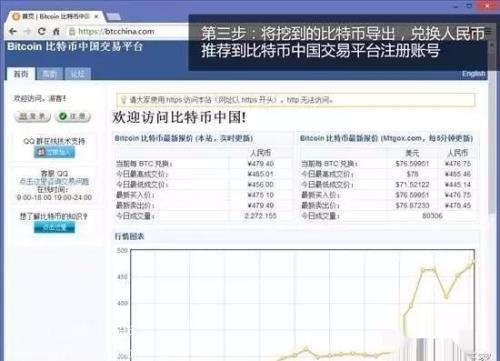500x361 pixels.
Task: Click the lightbulb icon in the https notice
Action: click(123, 100)
